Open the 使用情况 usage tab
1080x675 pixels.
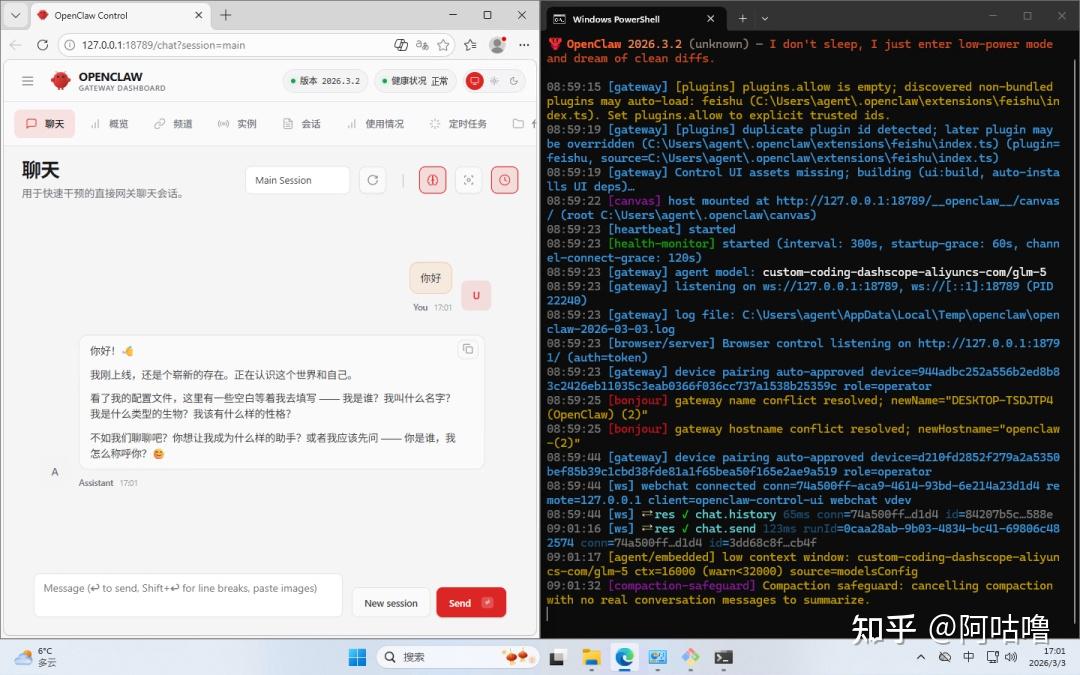point(375,124)
